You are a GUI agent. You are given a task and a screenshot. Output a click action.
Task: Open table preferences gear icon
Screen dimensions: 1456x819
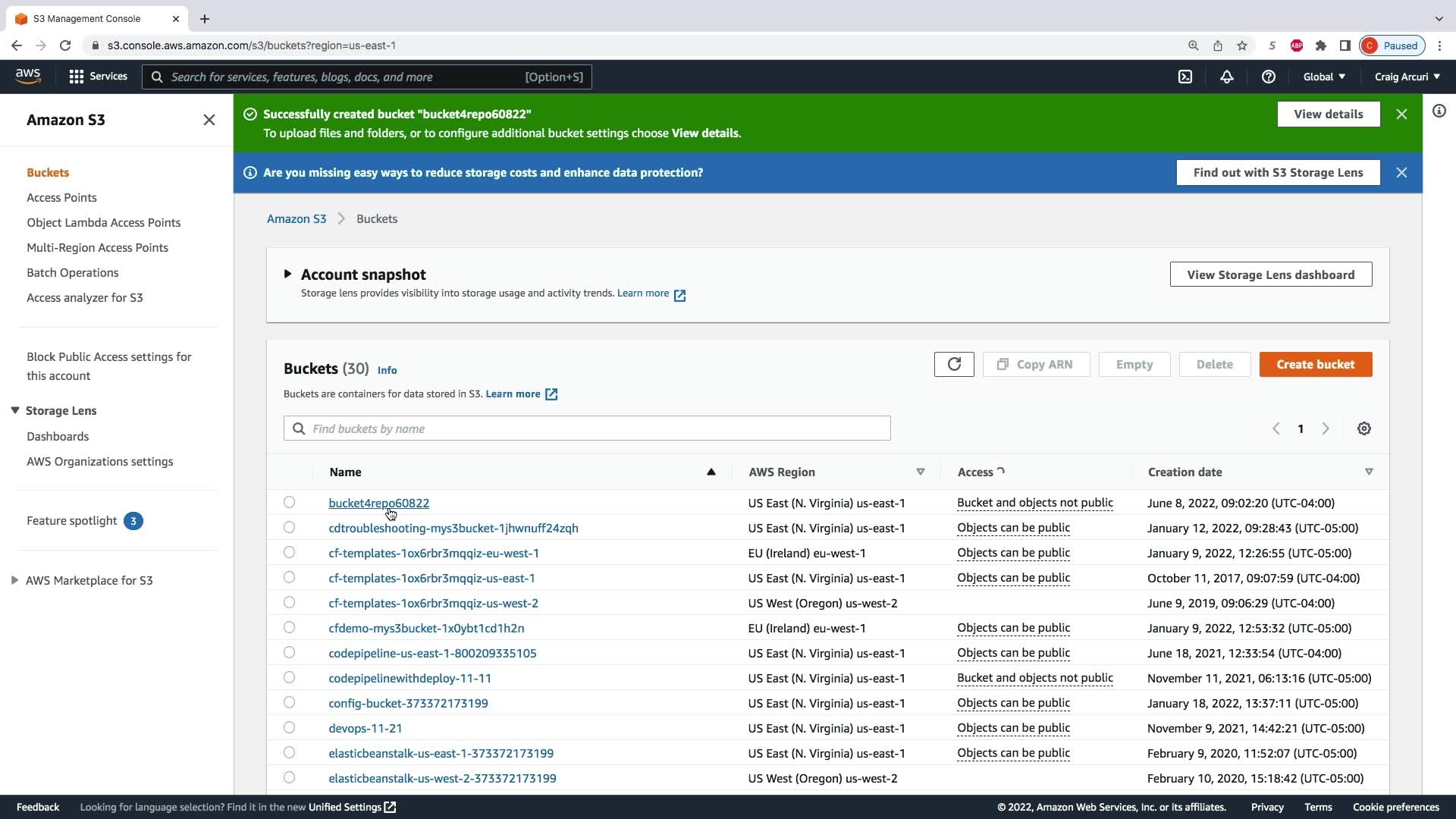tap(1363, 429)
